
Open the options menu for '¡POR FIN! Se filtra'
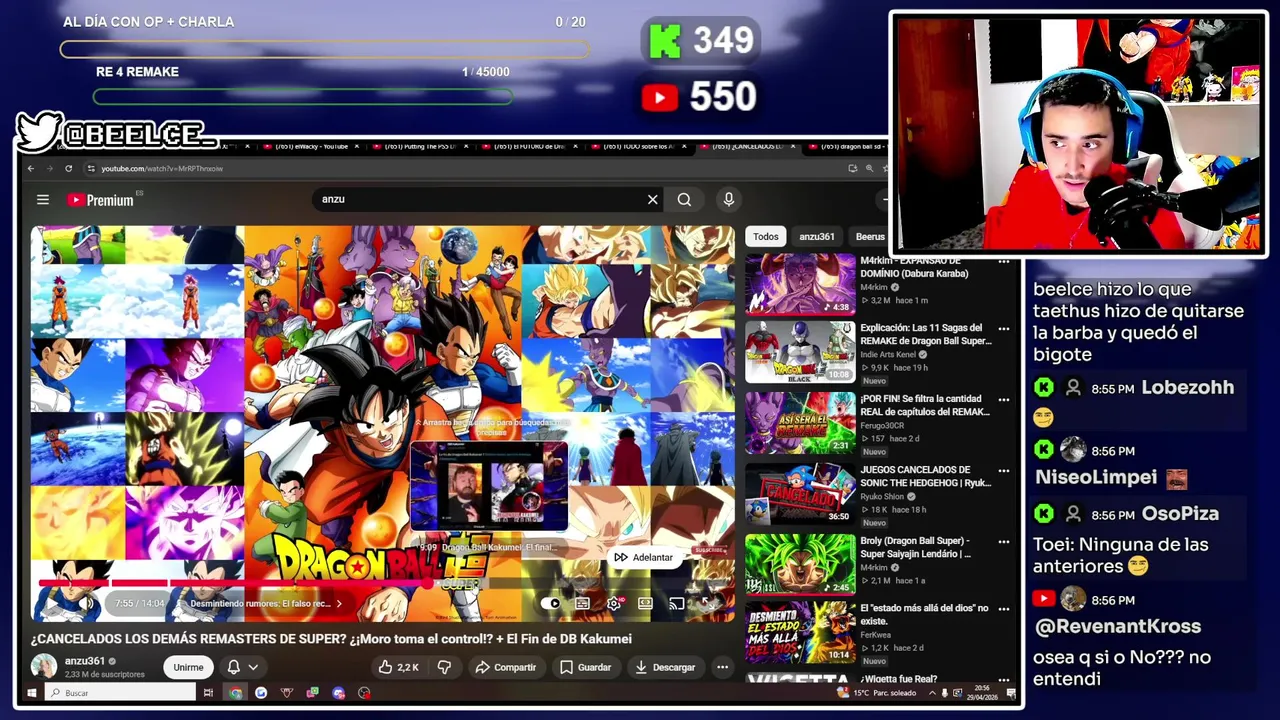1003,400
